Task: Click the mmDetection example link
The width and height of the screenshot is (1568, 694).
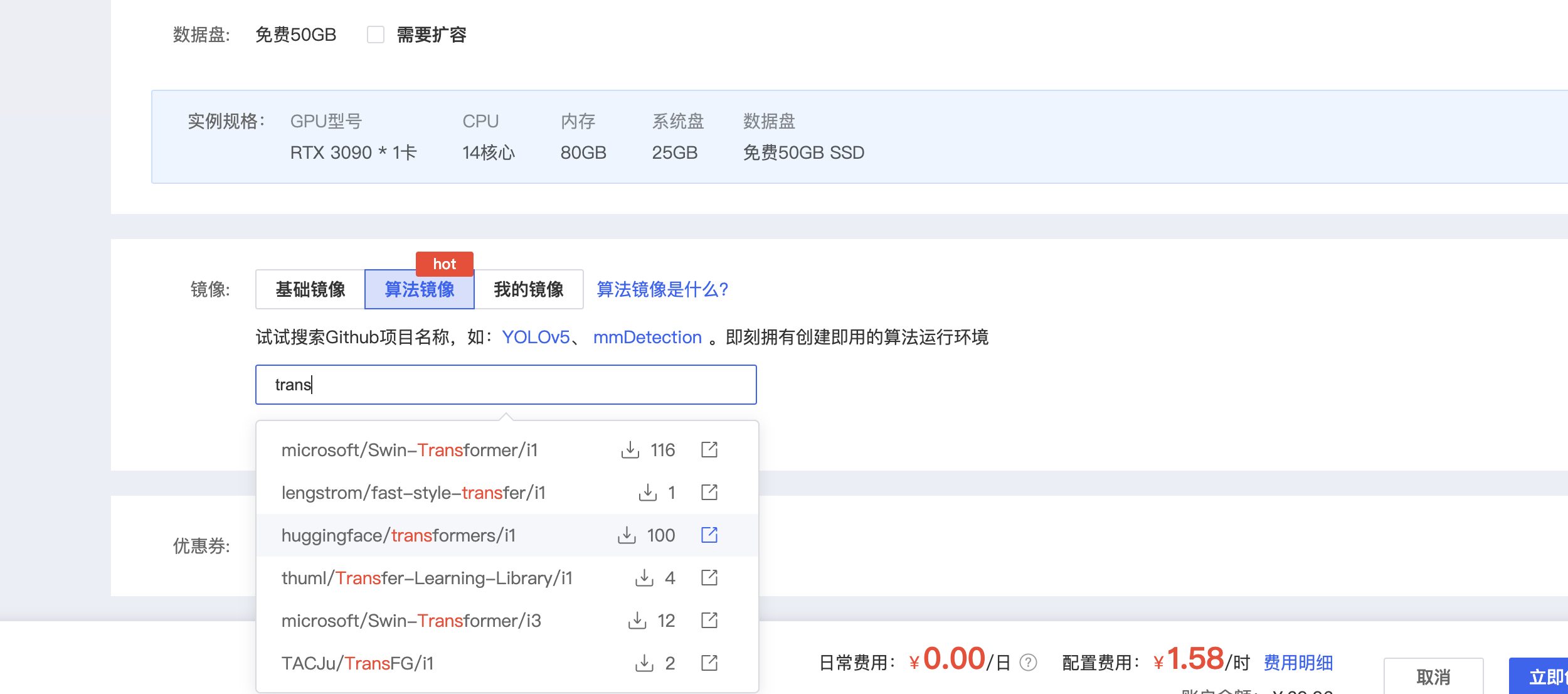Action: 647,338
